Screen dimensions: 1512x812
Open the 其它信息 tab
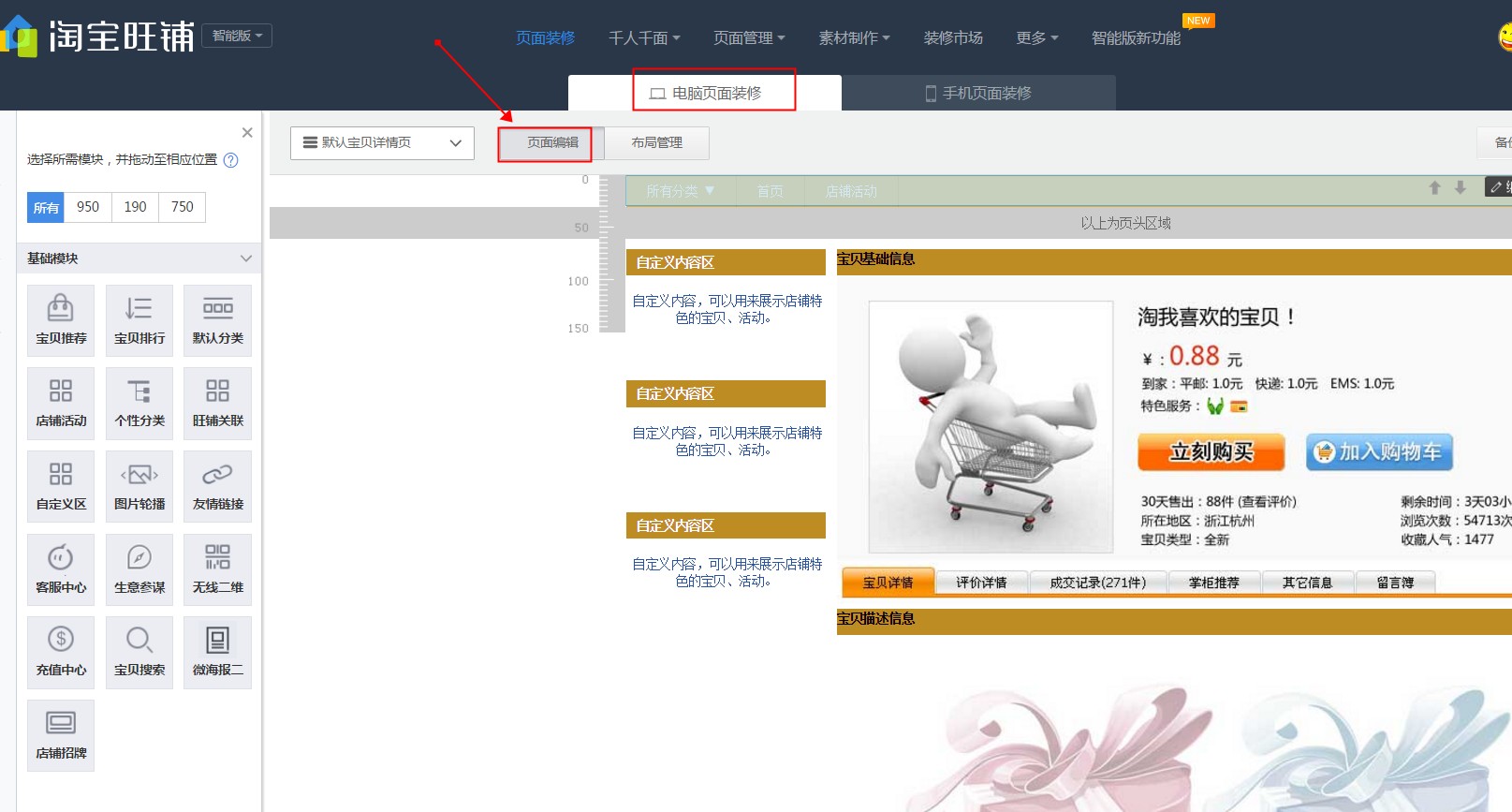tap(1307, 583)
